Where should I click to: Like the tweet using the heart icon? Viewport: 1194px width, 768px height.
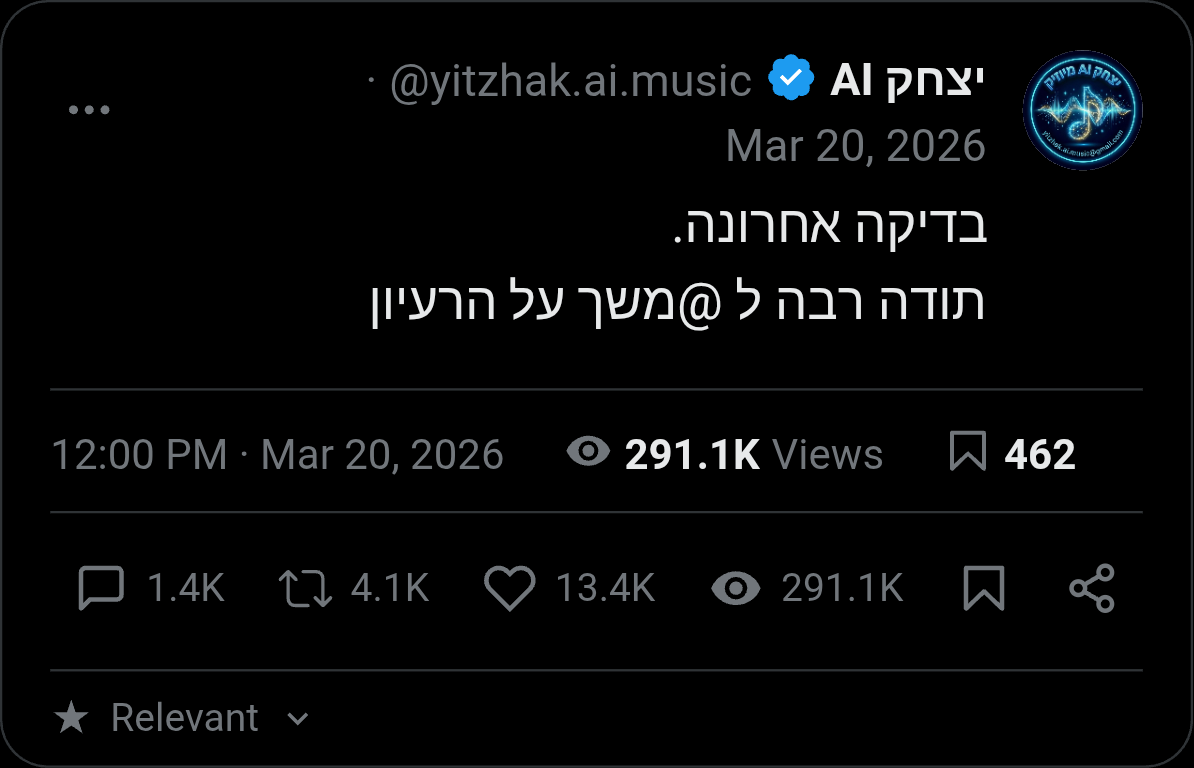pyautogui.click(x=510, y=589)
